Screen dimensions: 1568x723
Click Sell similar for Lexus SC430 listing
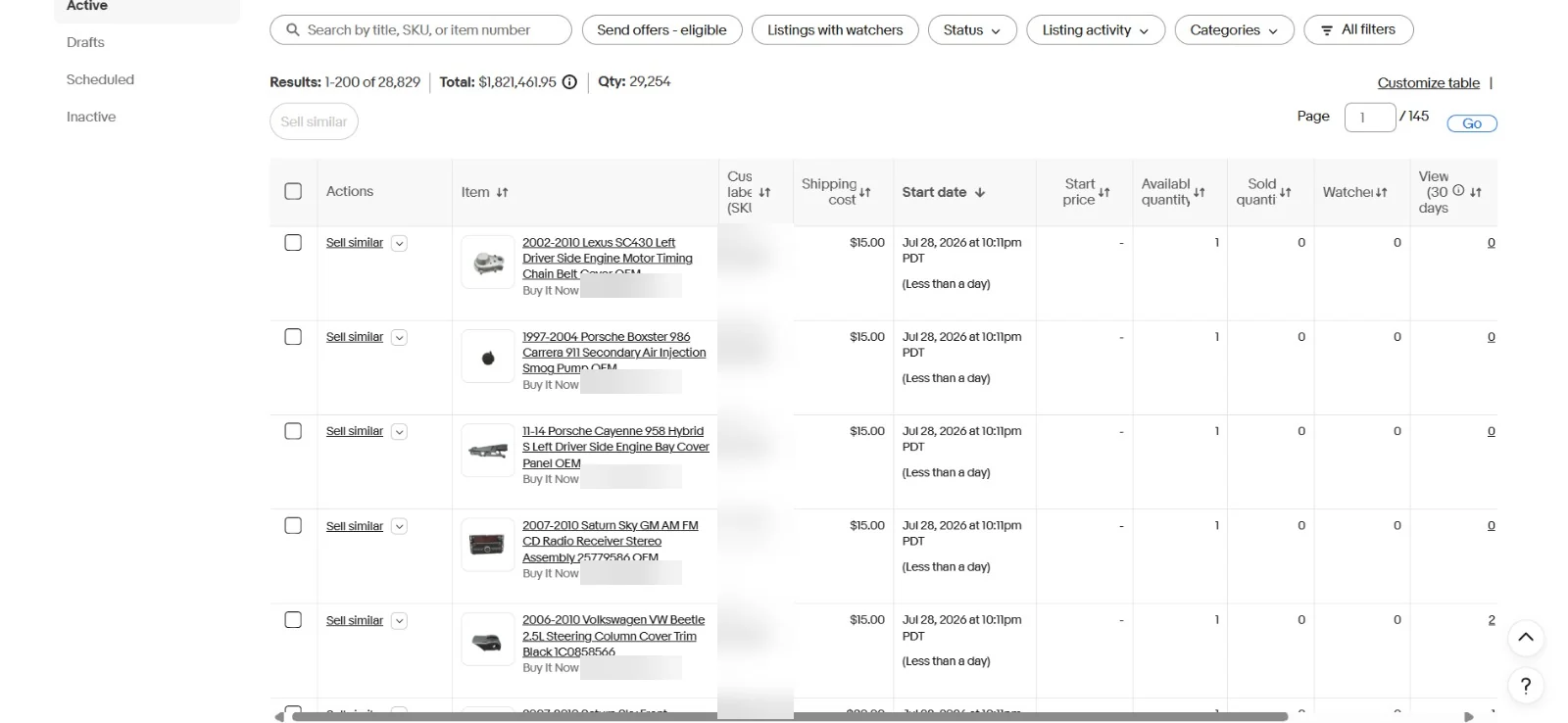pos(355,243)
